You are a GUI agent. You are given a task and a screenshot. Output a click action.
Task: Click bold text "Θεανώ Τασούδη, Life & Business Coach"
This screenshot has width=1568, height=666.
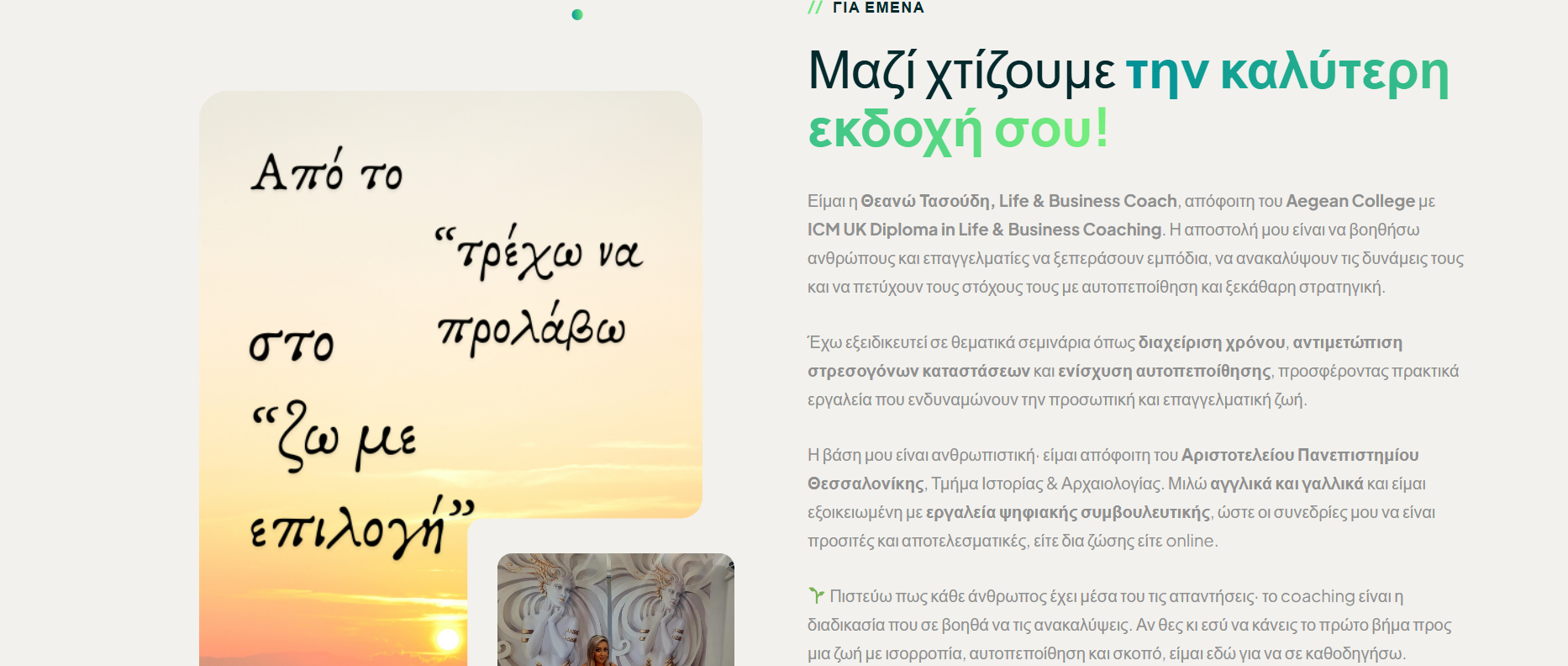pyautogui.click(x=1018, y=201)
